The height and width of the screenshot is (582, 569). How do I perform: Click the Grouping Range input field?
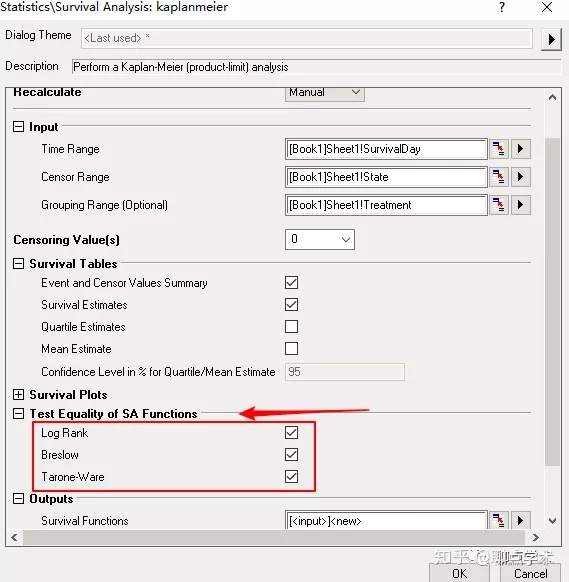[386, 205]
